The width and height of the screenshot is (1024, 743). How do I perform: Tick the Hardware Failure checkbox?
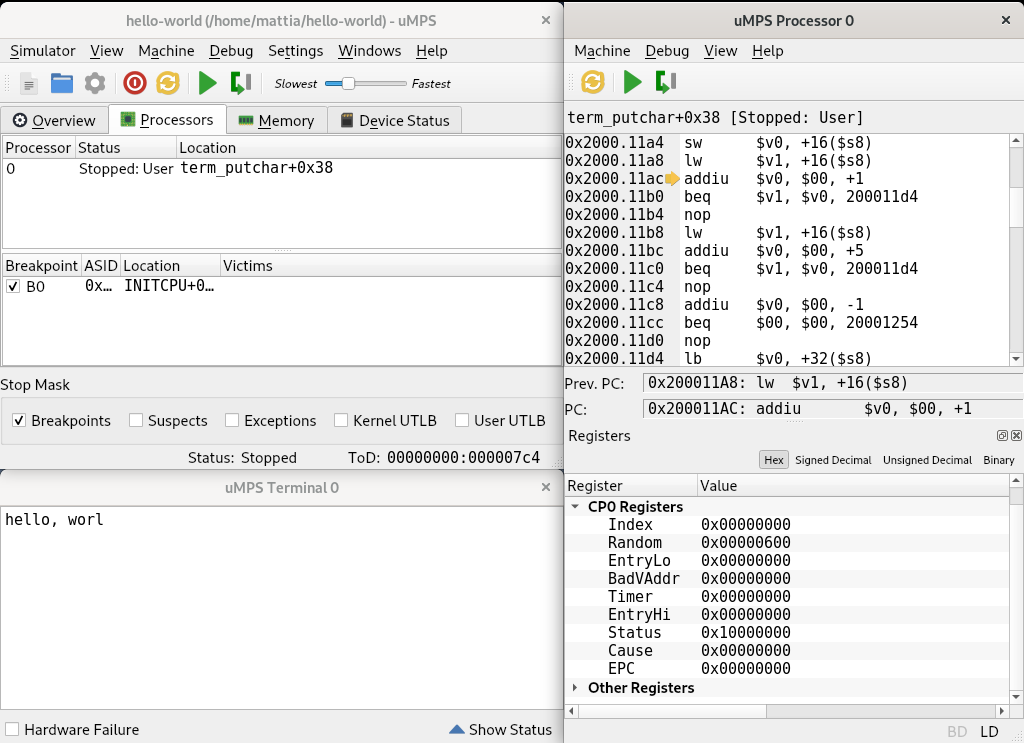click(x=12, y=730)
